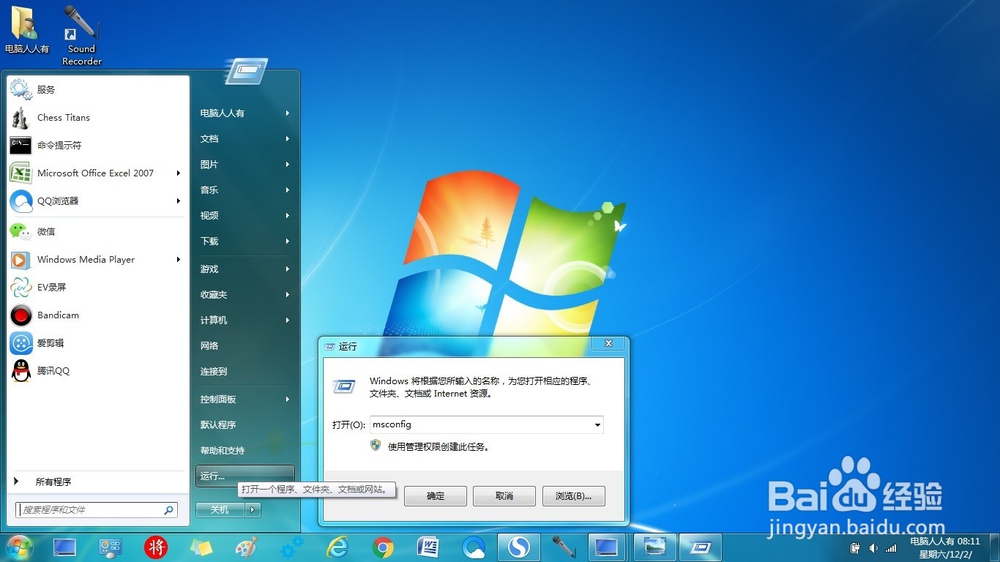
Task: Click user account picture atop Start menu
Action: [246, 71]
